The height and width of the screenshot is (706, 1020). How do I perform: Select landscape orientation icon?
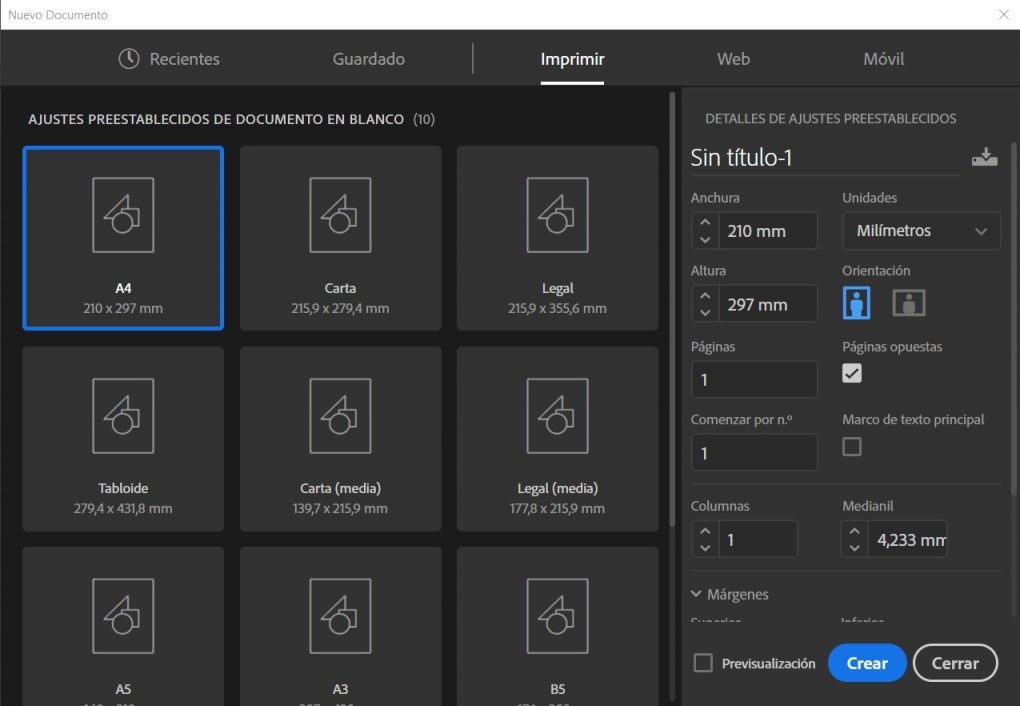click(908, 303)
